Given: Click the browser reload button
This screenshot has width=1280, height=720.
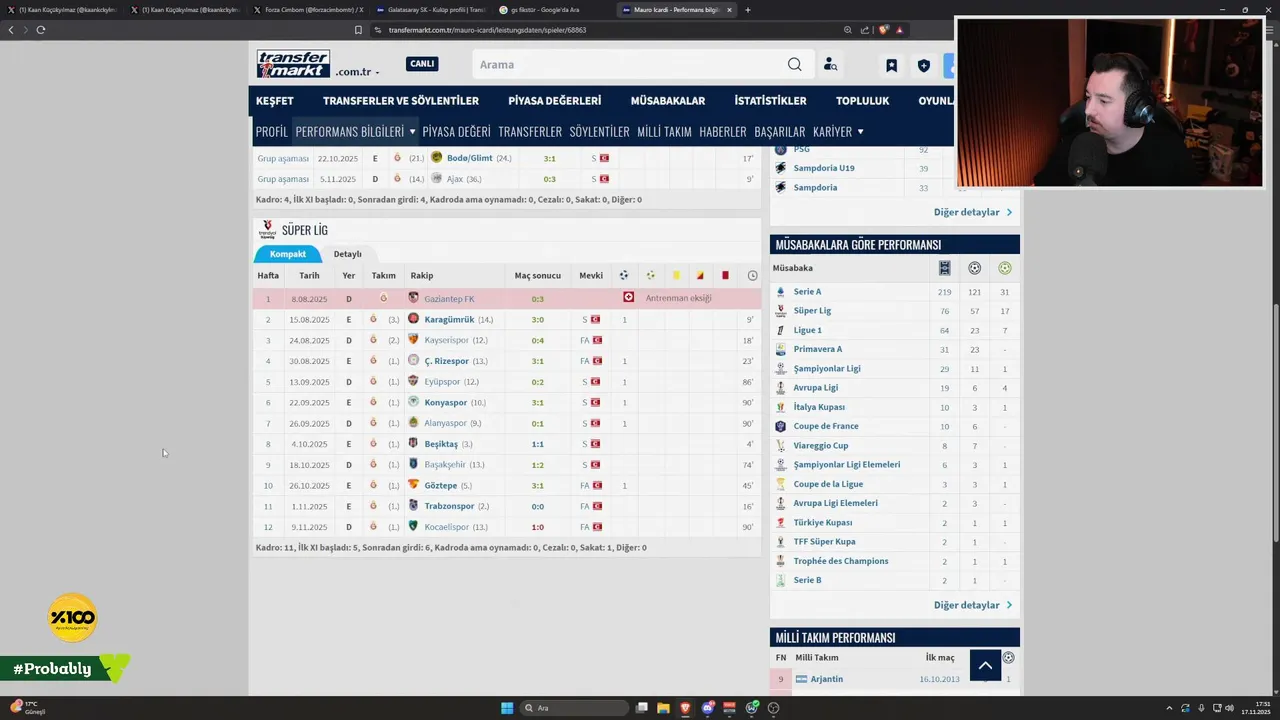Looking at the screenshot, I should [40, 30].
